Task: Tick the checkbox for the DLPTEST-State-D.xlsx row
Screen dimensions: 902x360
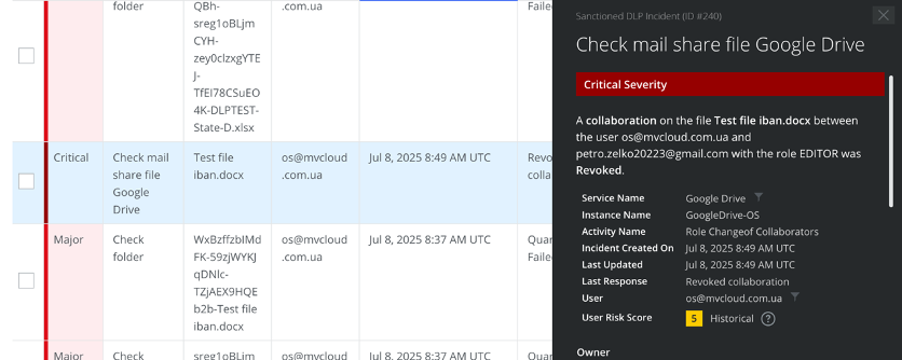Action: tap(26, 55)
